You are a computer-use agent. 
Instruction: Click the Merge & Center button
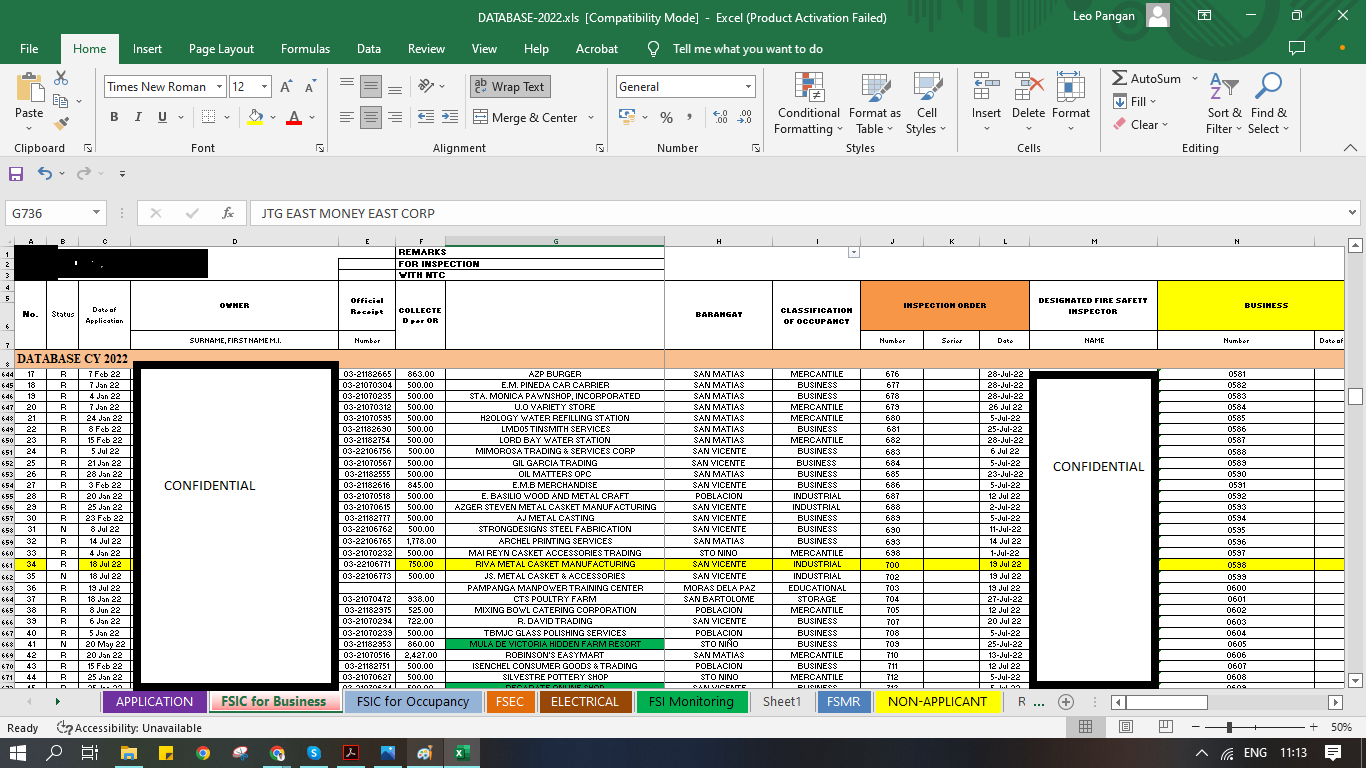526,118
